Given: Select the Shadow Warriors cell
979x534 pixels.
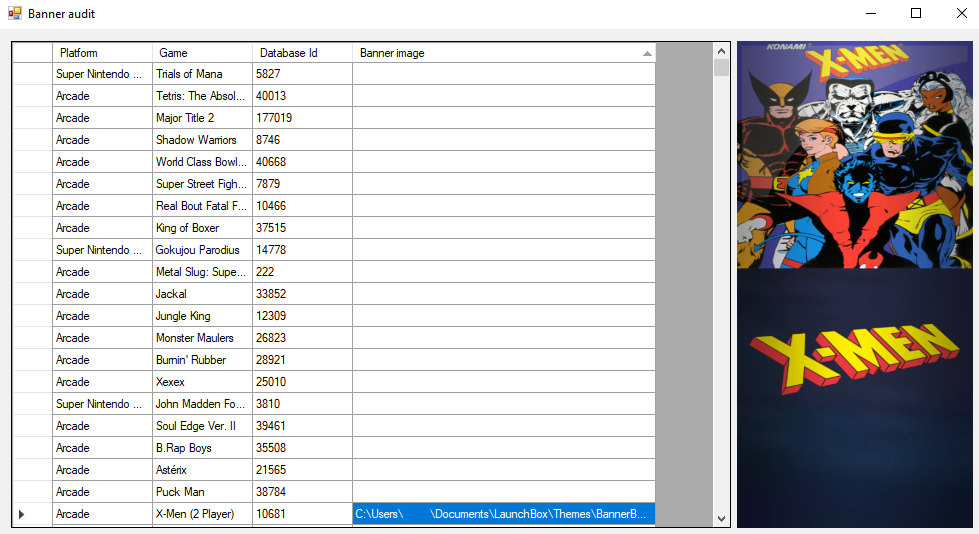Looking at the screenshot, I should click(202, 140).
